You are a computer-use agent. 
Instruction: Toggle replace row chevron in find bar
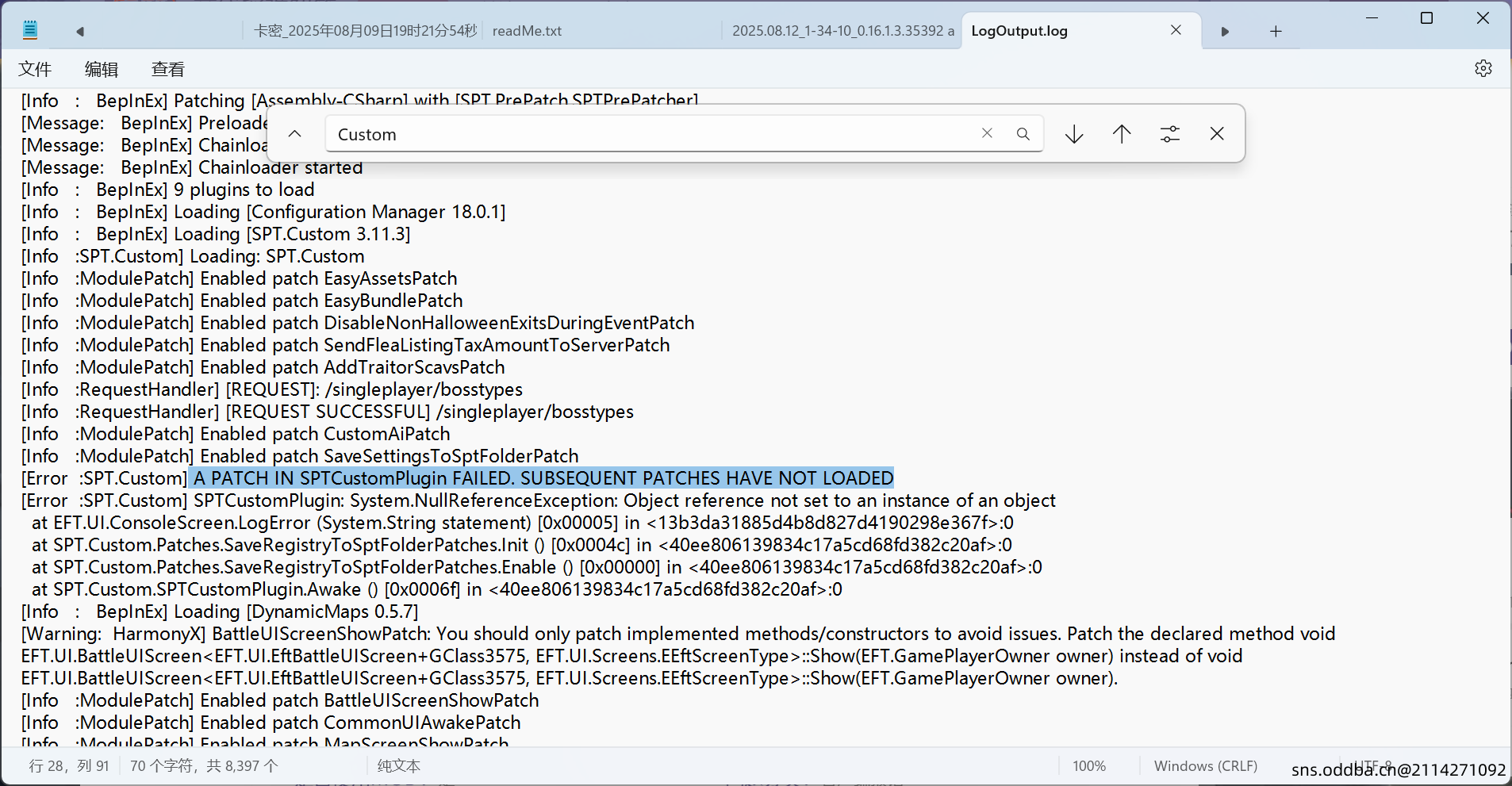tap(294, 133)
